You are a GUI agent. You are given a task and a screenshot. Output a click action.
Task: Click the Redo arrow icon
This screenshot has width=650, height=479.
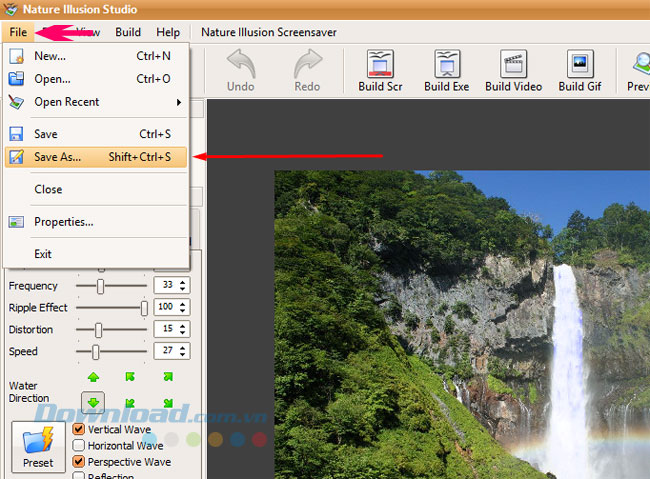307,64
